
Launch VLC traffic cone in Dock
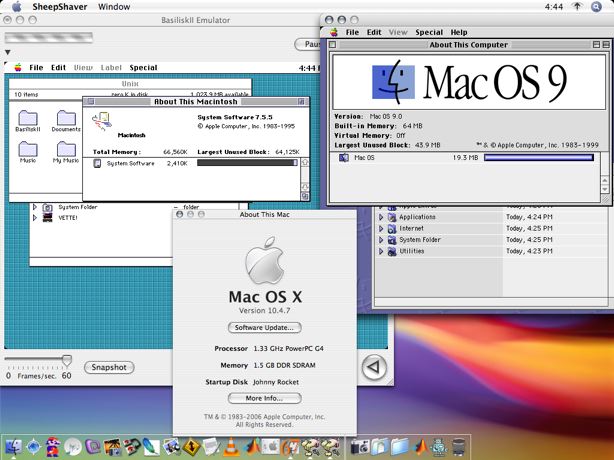[231, 447]
